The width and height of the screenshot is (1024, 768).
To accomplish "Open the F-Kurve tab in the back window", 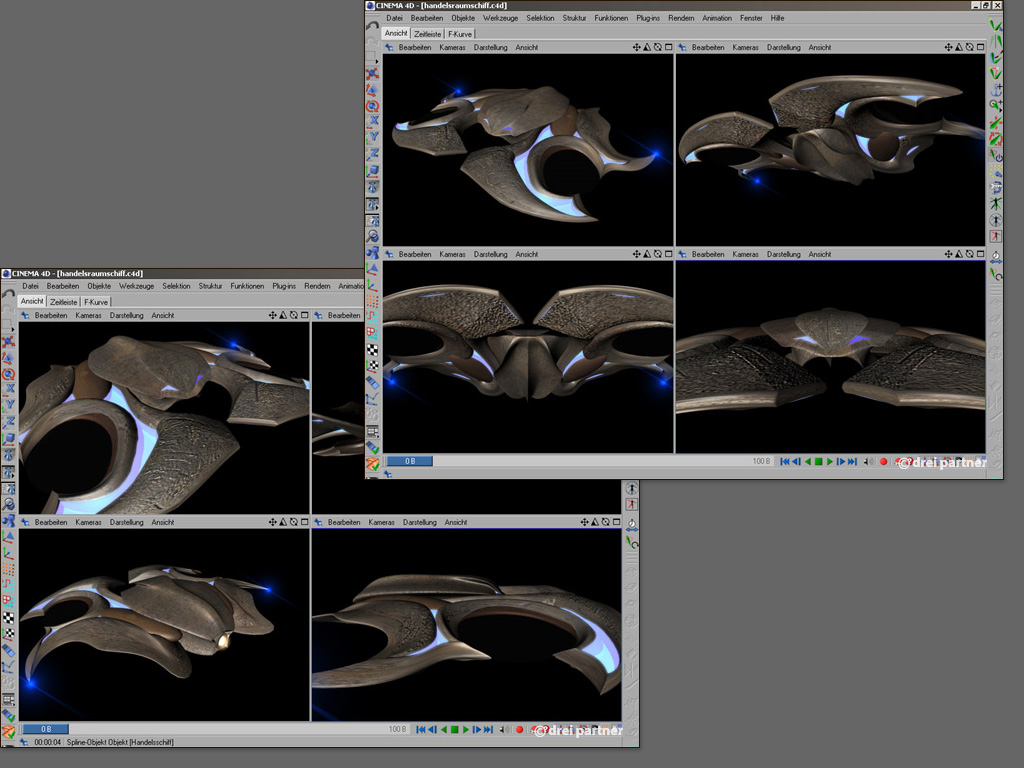I will [460, 34].
